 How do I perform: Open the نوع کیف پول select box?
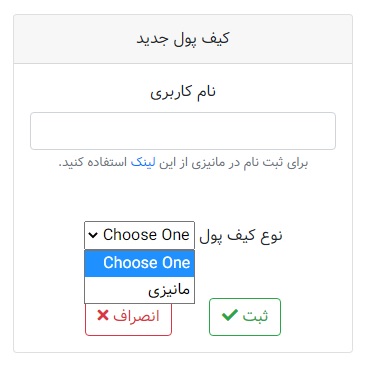point(139,235)
